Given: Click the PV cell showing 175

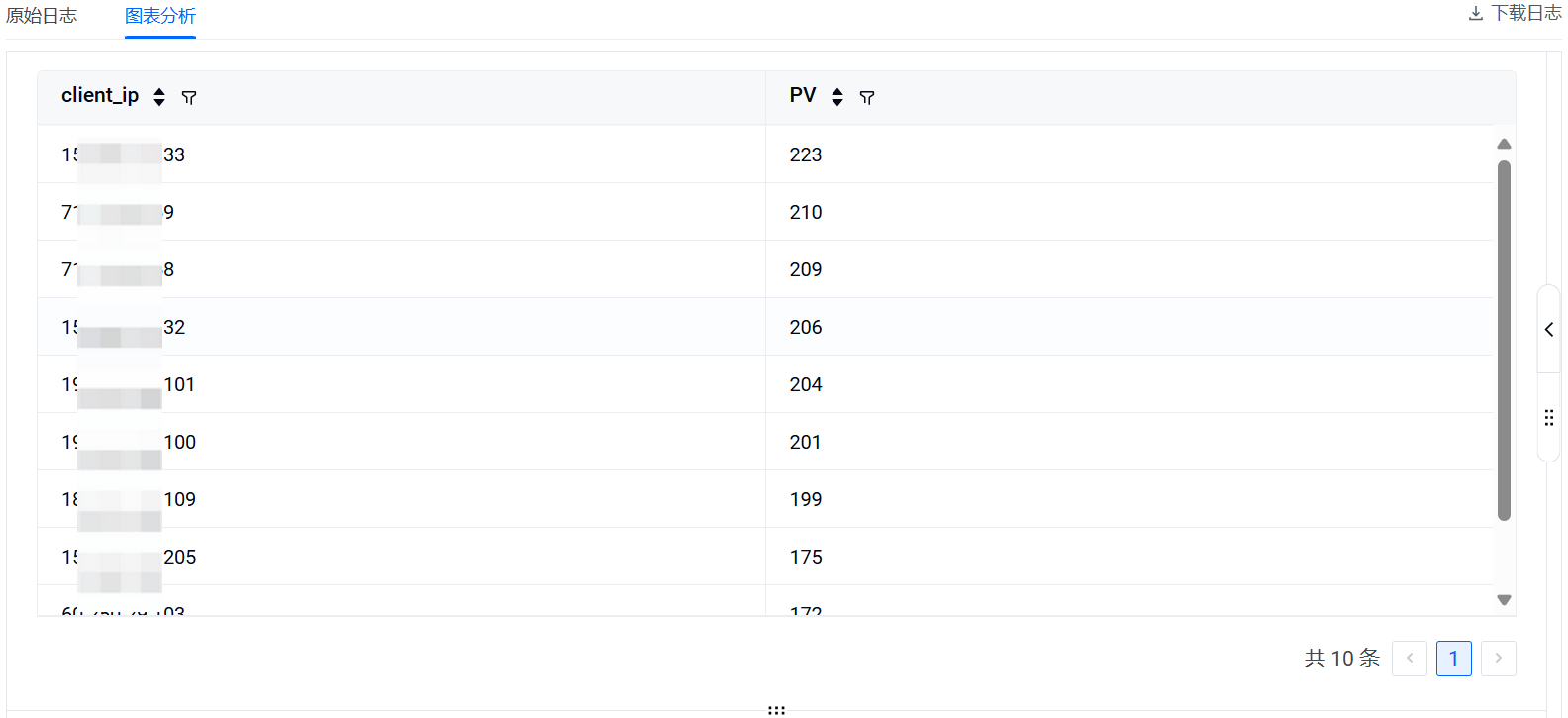Looking at the screenshot, I should click(x=806, y=557).
